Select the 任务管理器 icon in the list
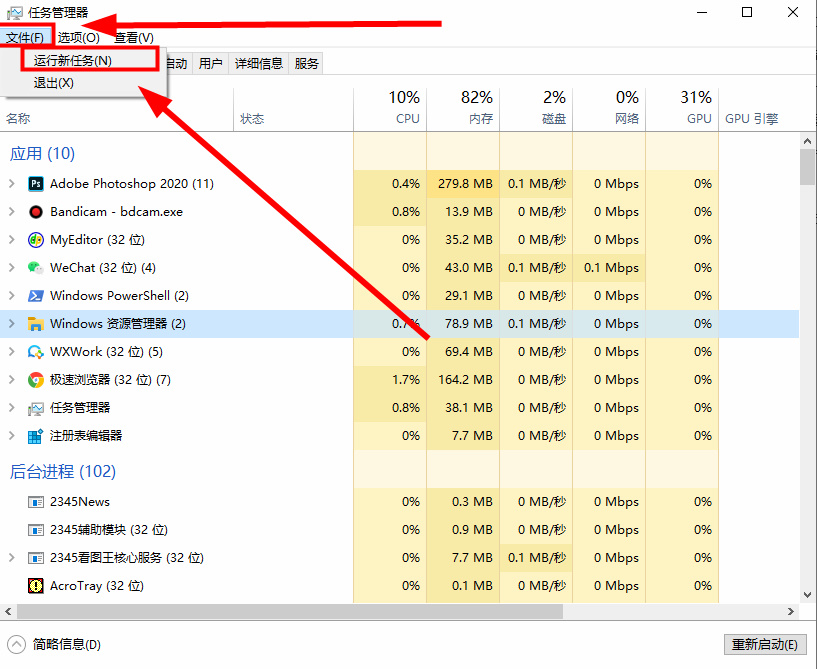The width and height of the screenshot is (817, 669). coord(34,407)
